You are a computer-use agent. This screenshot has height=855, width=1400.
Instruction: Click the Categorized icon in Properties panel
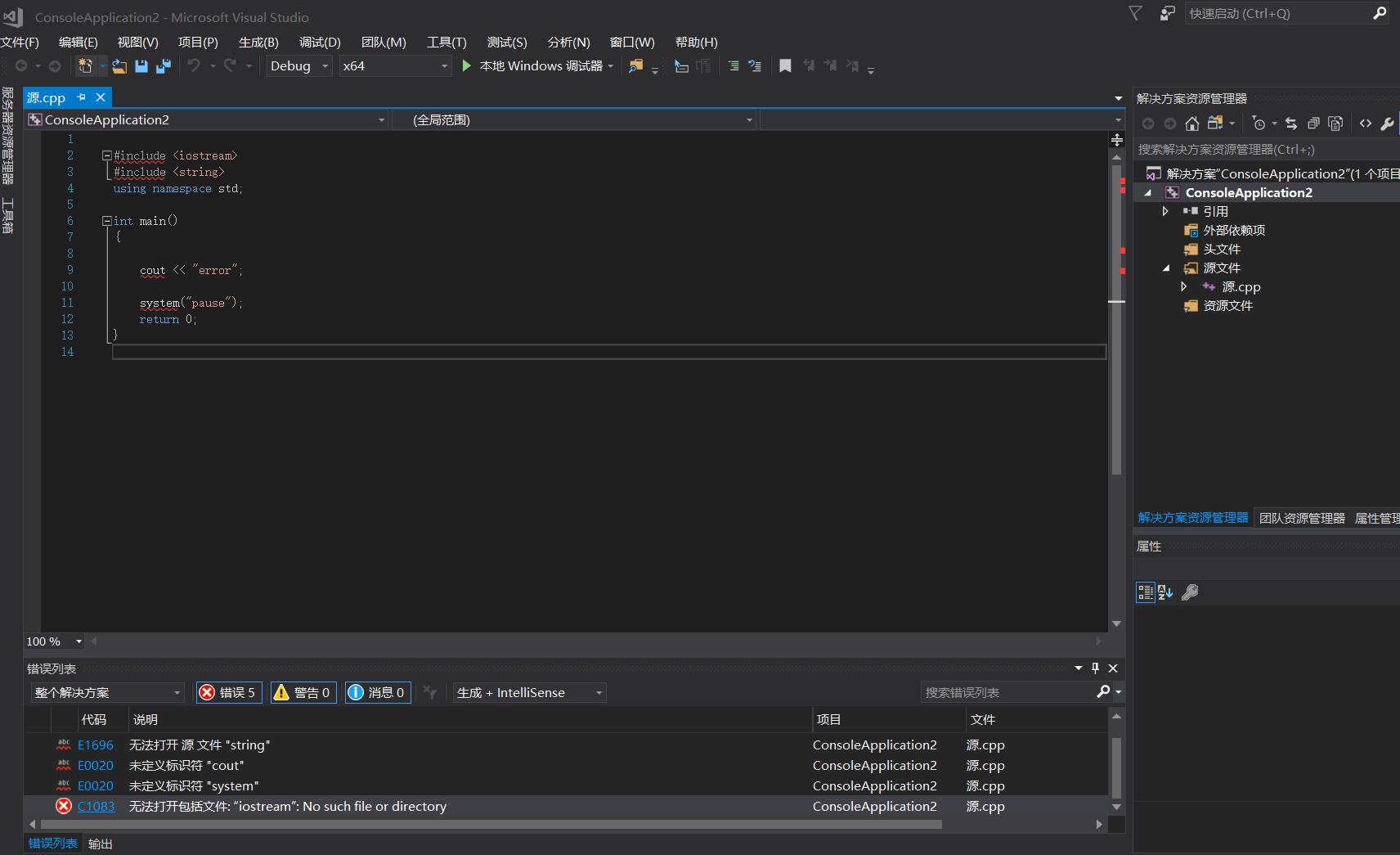[x=1146, y=592]
